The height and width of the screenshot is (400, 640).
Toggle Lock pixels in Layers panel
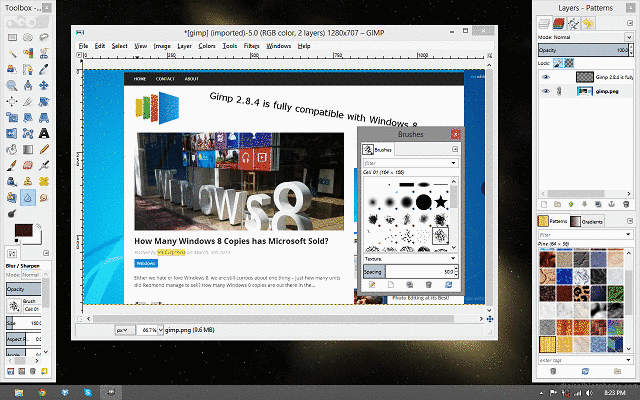click(x=558, y=63)
